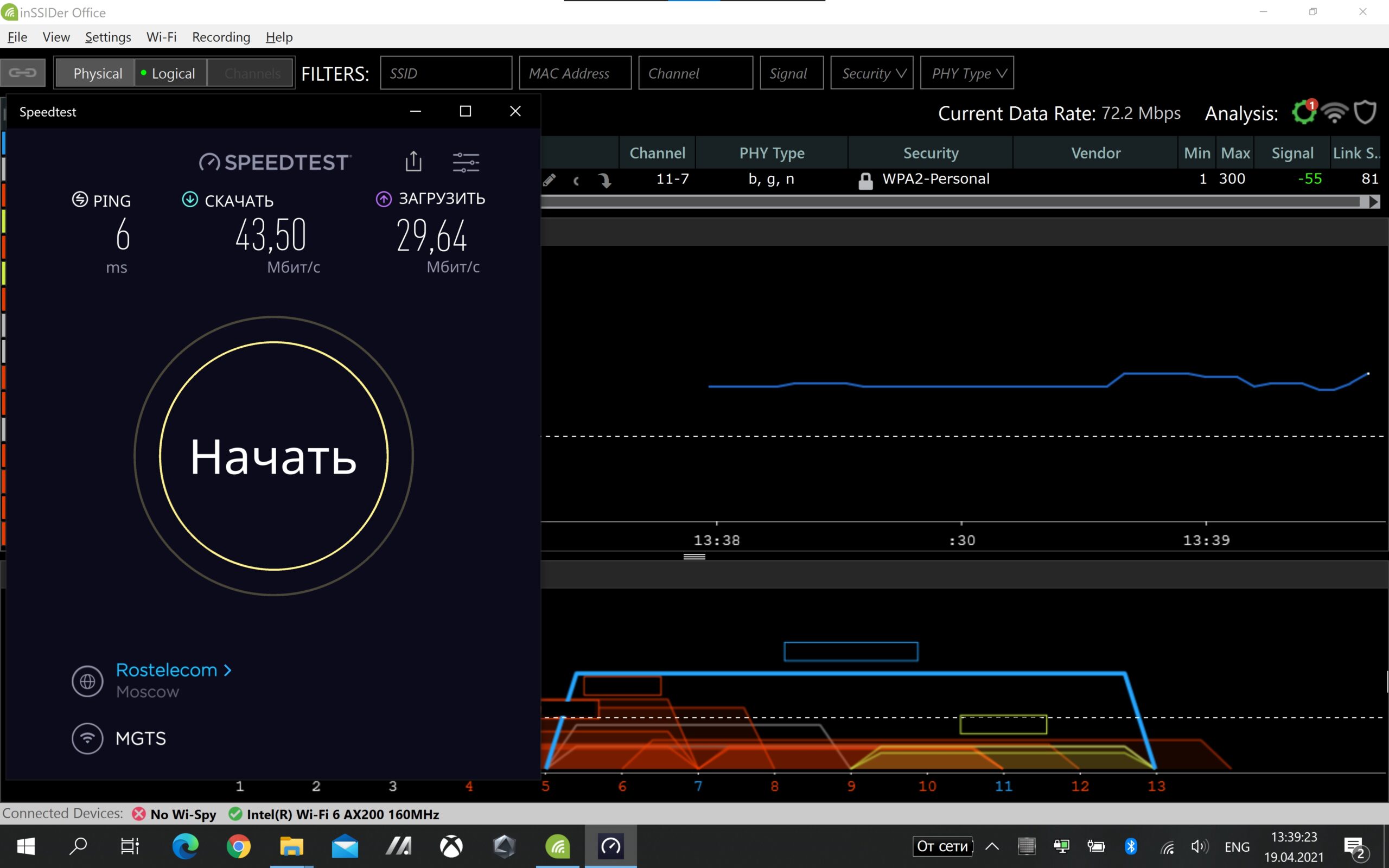The height and width of the screenshot is (868, 1389).
Task: Sort by the Max column header
Action: click(x=1234, y=152)
